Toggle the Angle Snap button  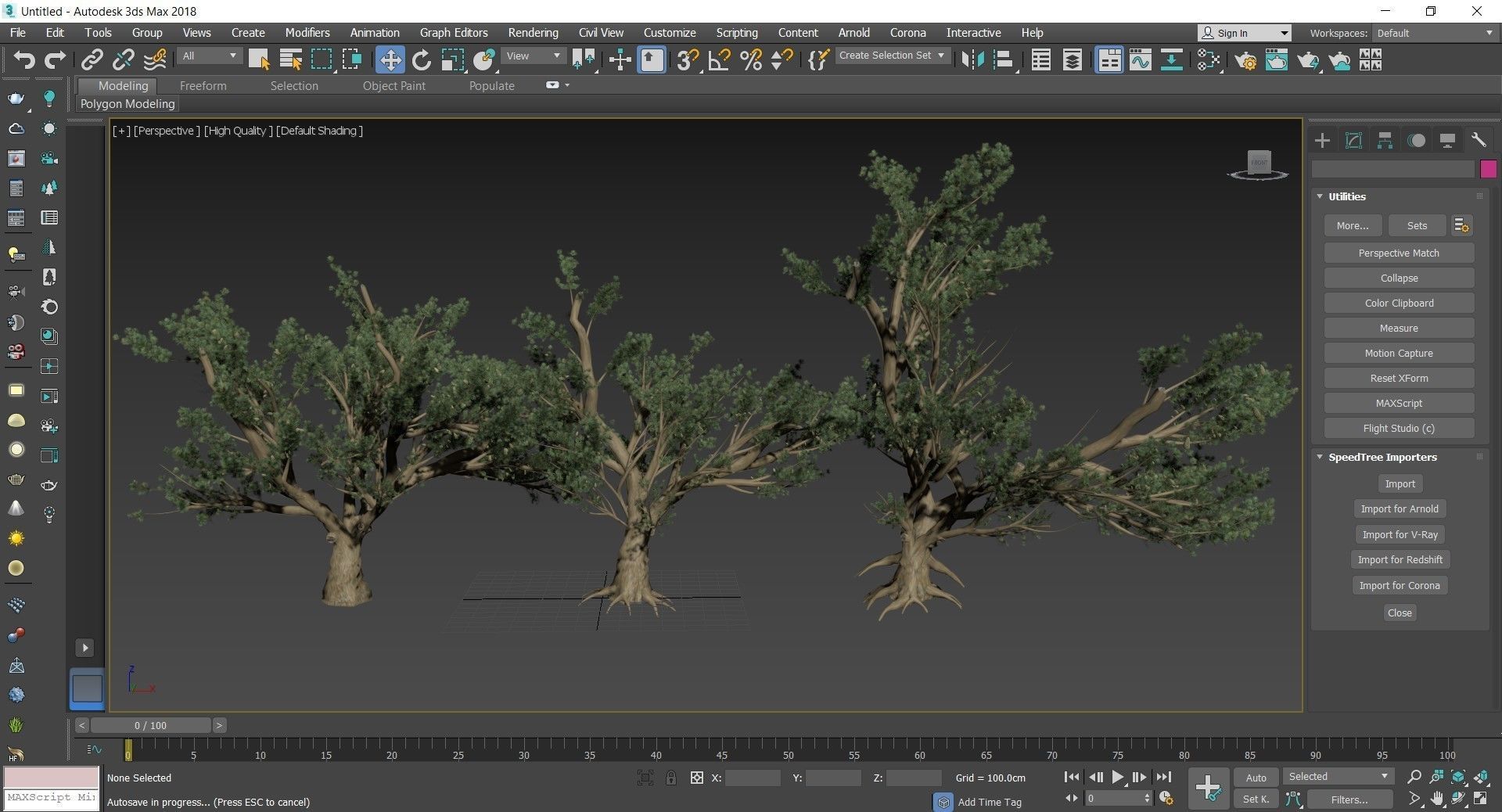tap(719, 60)
